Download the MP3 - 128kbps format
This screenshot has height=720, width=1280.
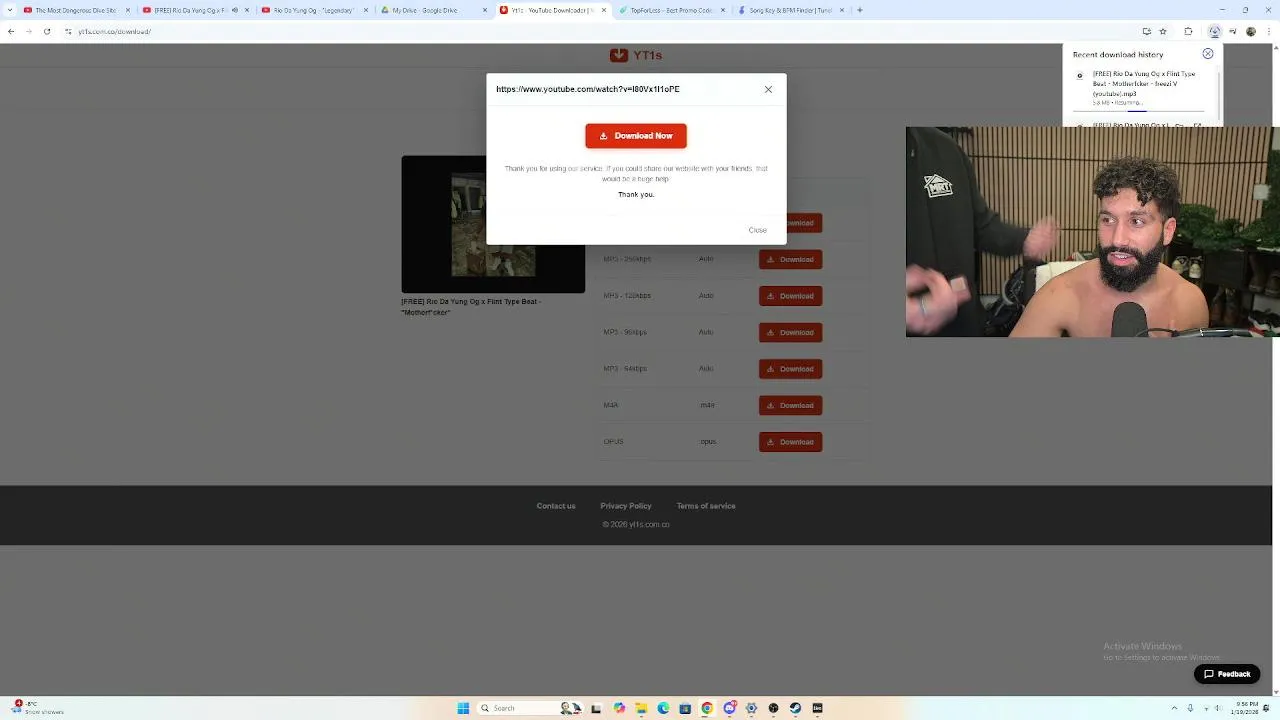point(790,296)
